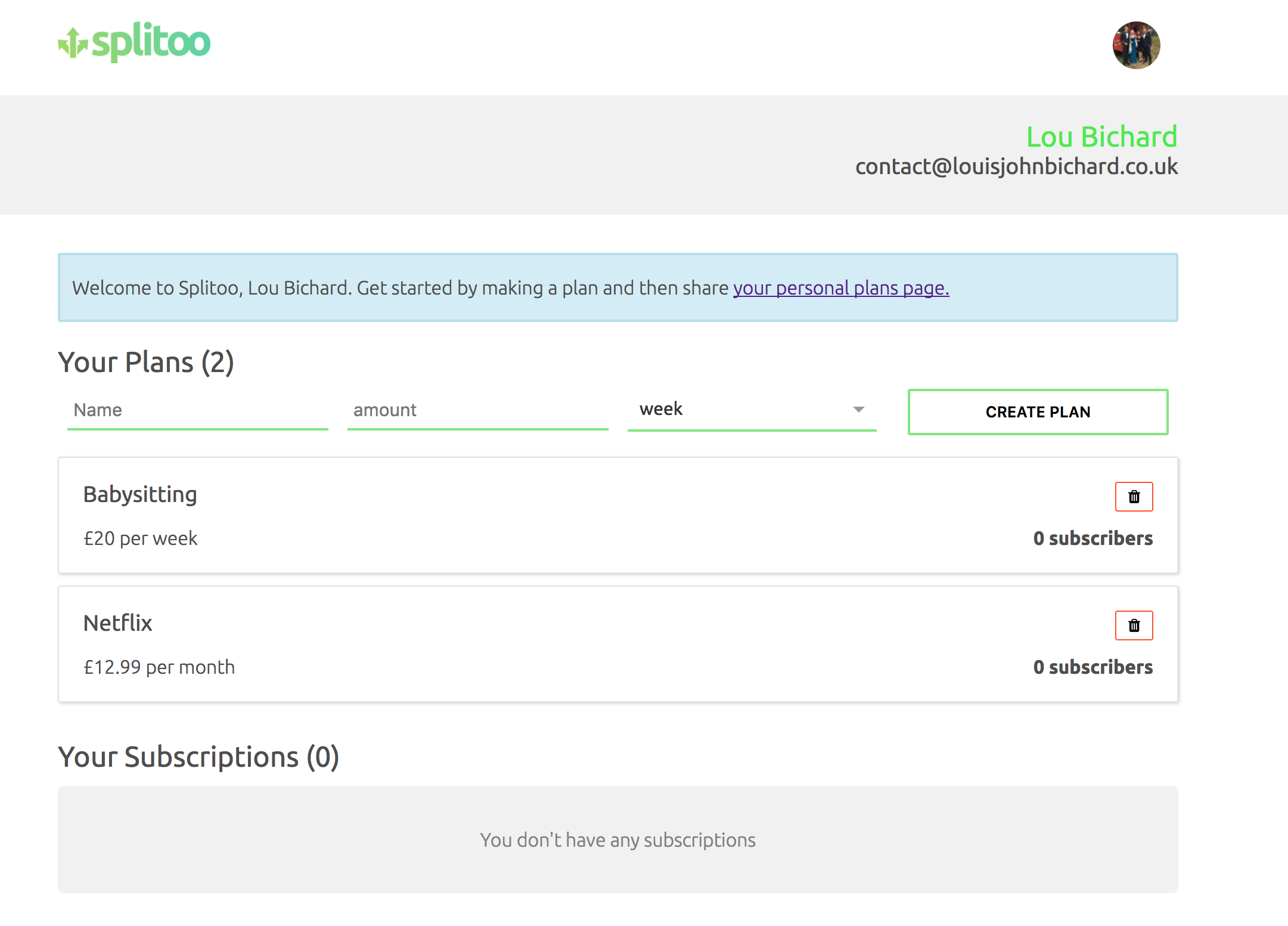Open the Netflix plan title

click(118, 623)
